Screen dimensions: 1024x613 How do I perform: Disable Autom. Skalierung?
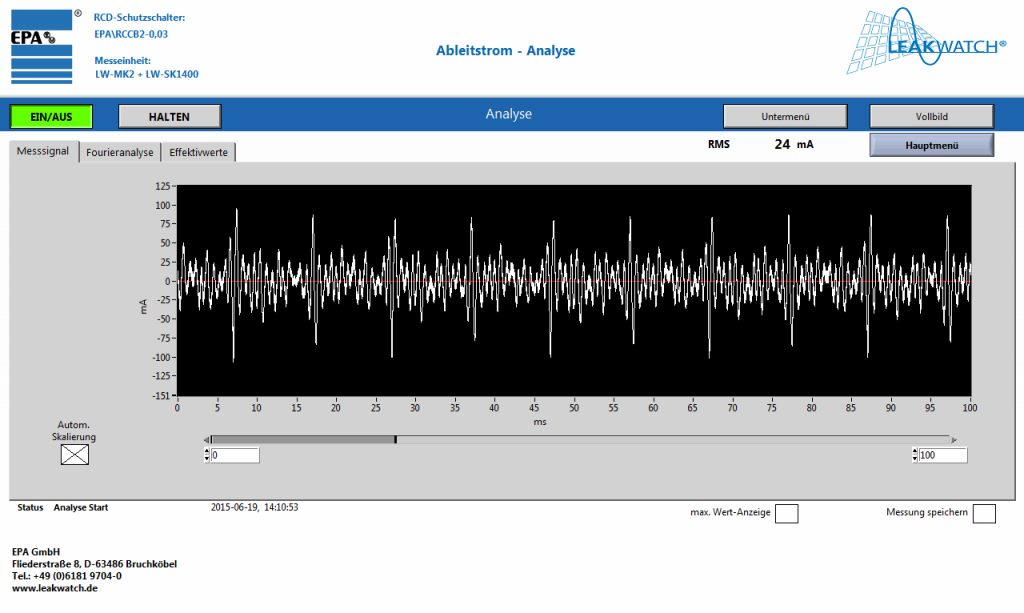74,454
